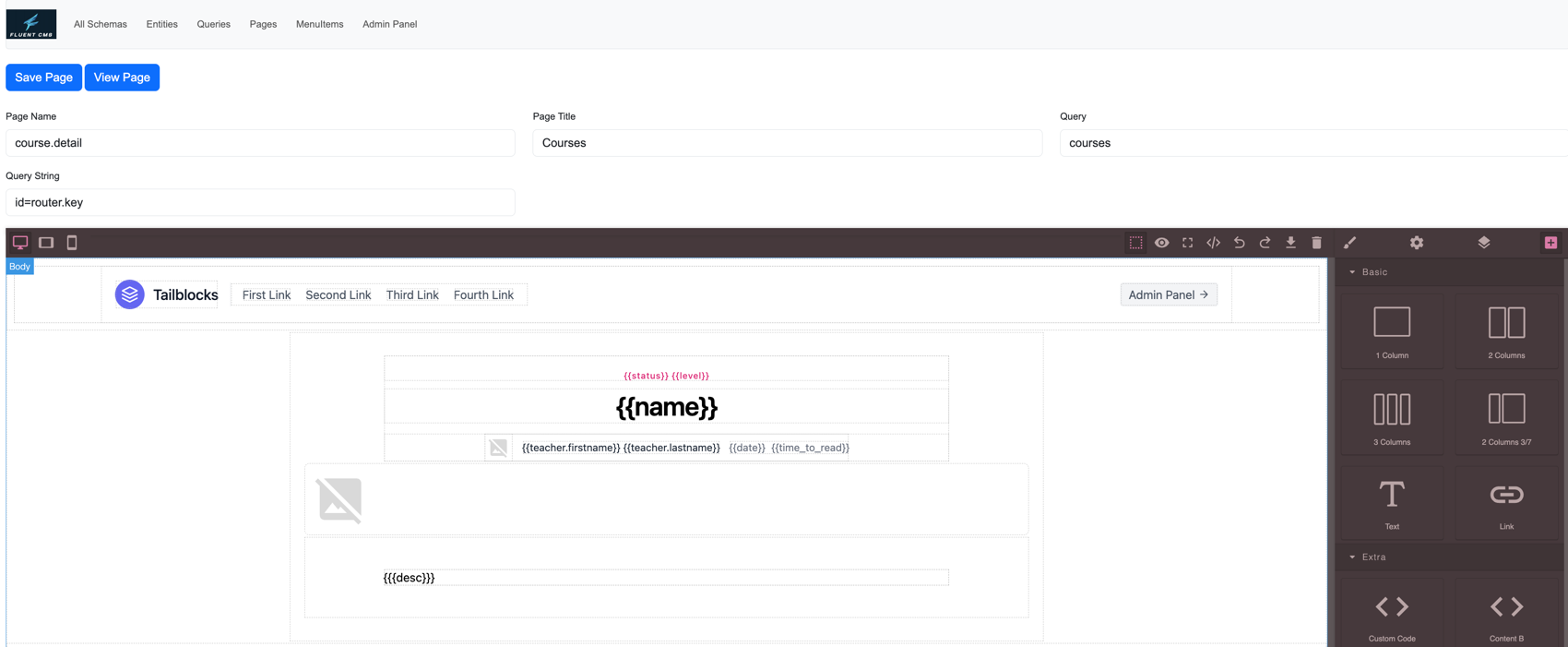Select small teacher avatar image placeholder
Screen dimensions: 1568x647
click(x=498, y=448)
